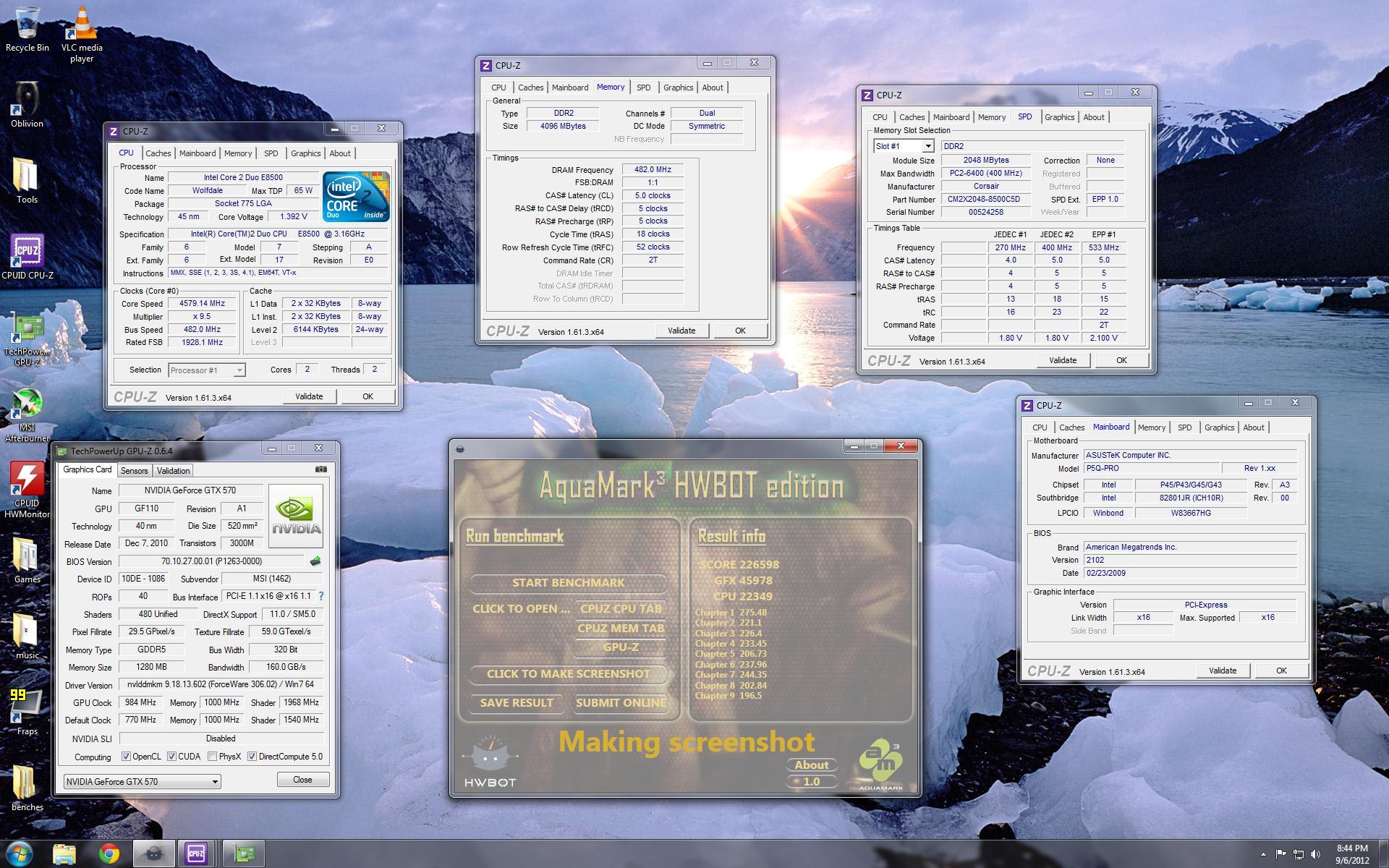The height and width of the screenshot is (868, 1389).
Task: Open About tab in CPU-Z mainboard window
Action: [1254, 427]
